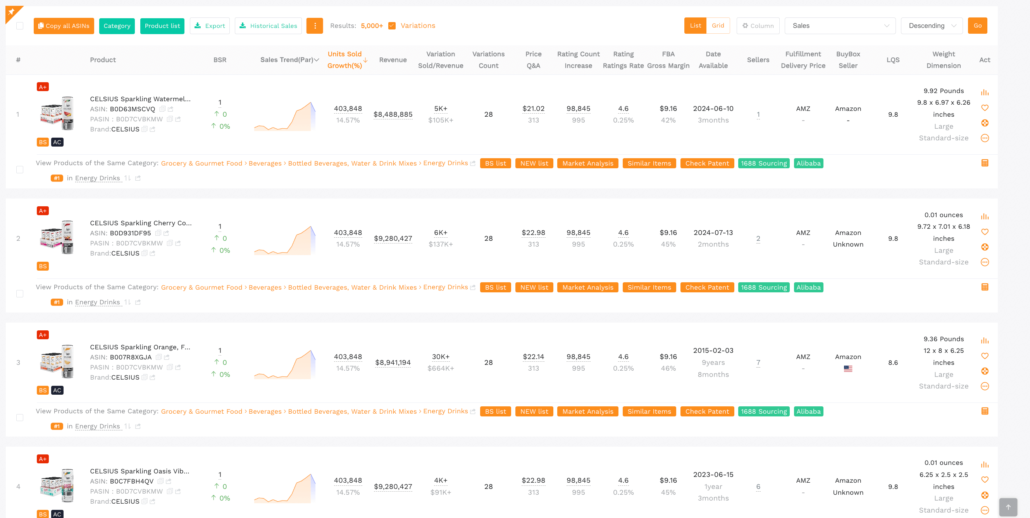Open bar chart icon for Watermelon product row
The image size is (1030, 518).
pos(984,93)
